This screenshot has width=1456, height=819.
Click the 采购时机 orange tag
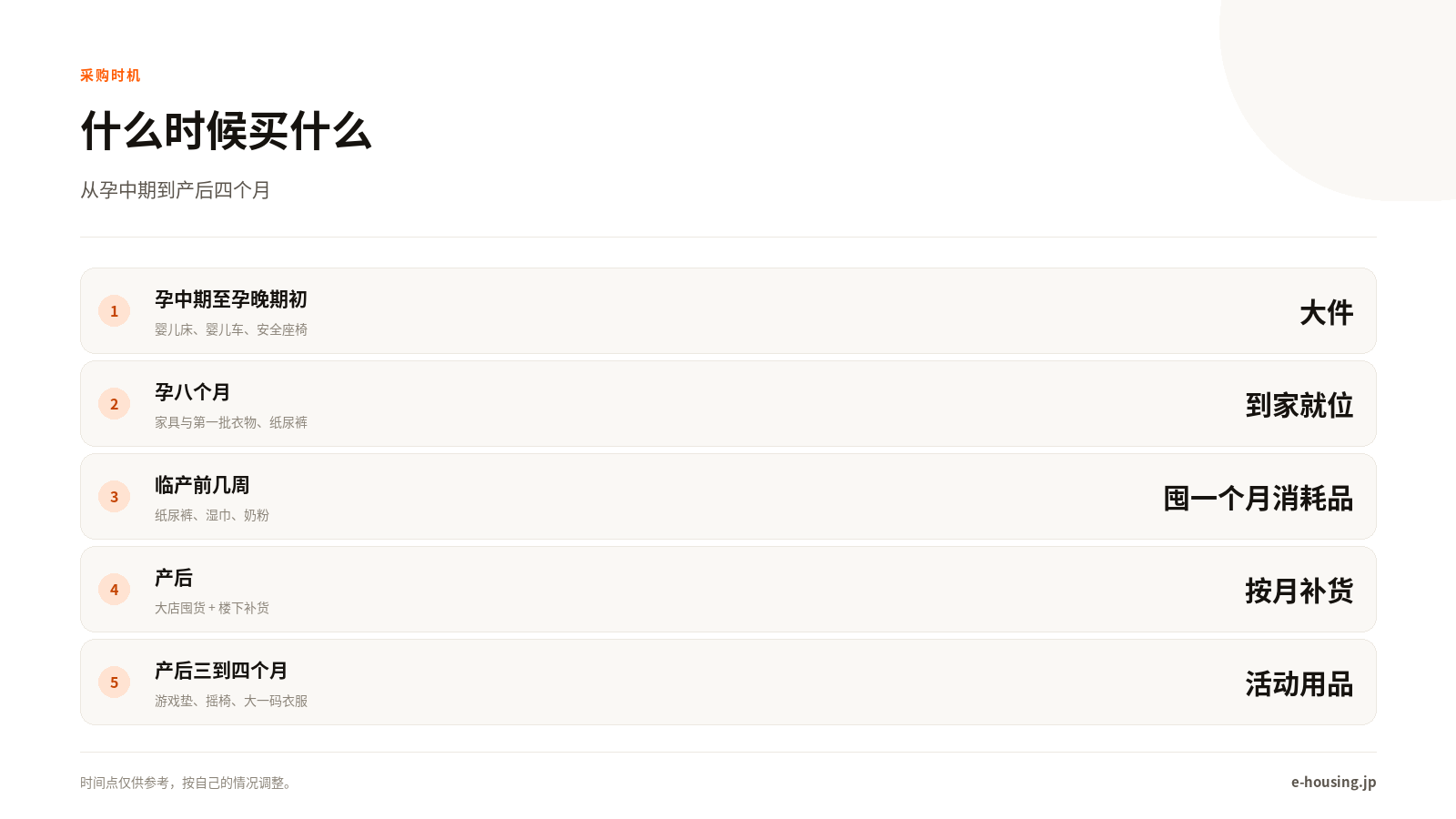click(110, 76)
